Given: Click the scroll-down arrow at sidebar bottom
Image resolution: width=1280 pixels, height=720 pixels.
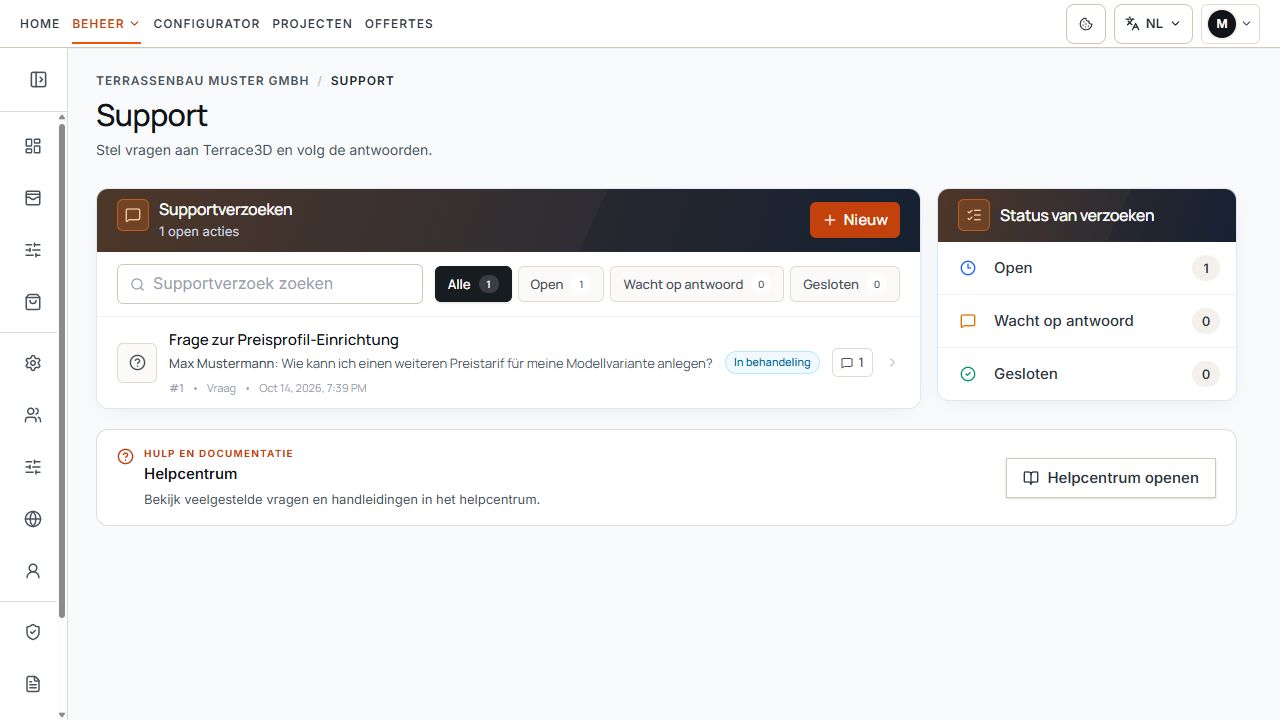Looking at the screenshot, I should coord(62,714).
